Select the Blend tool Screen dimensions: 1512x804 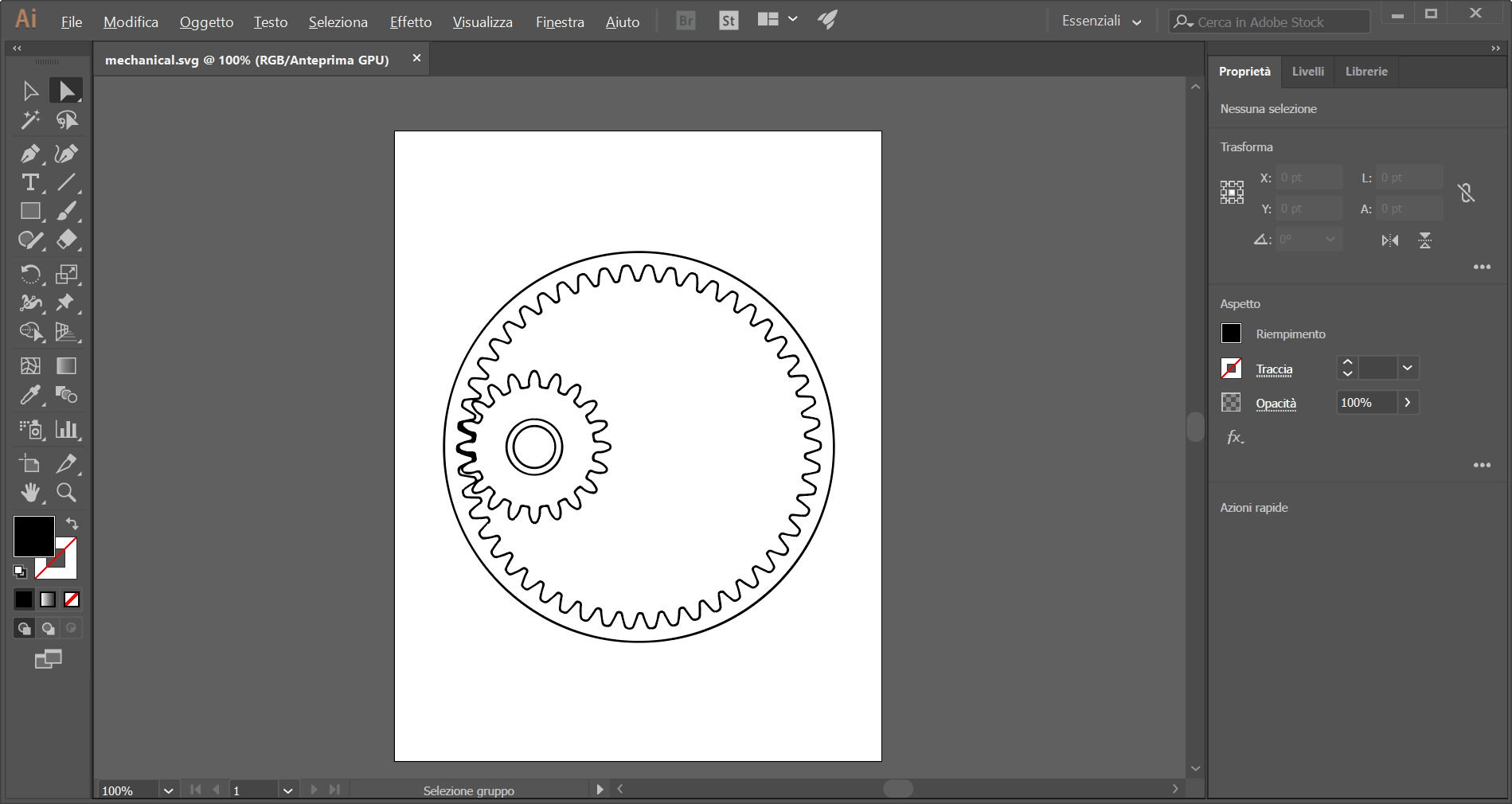67,395
